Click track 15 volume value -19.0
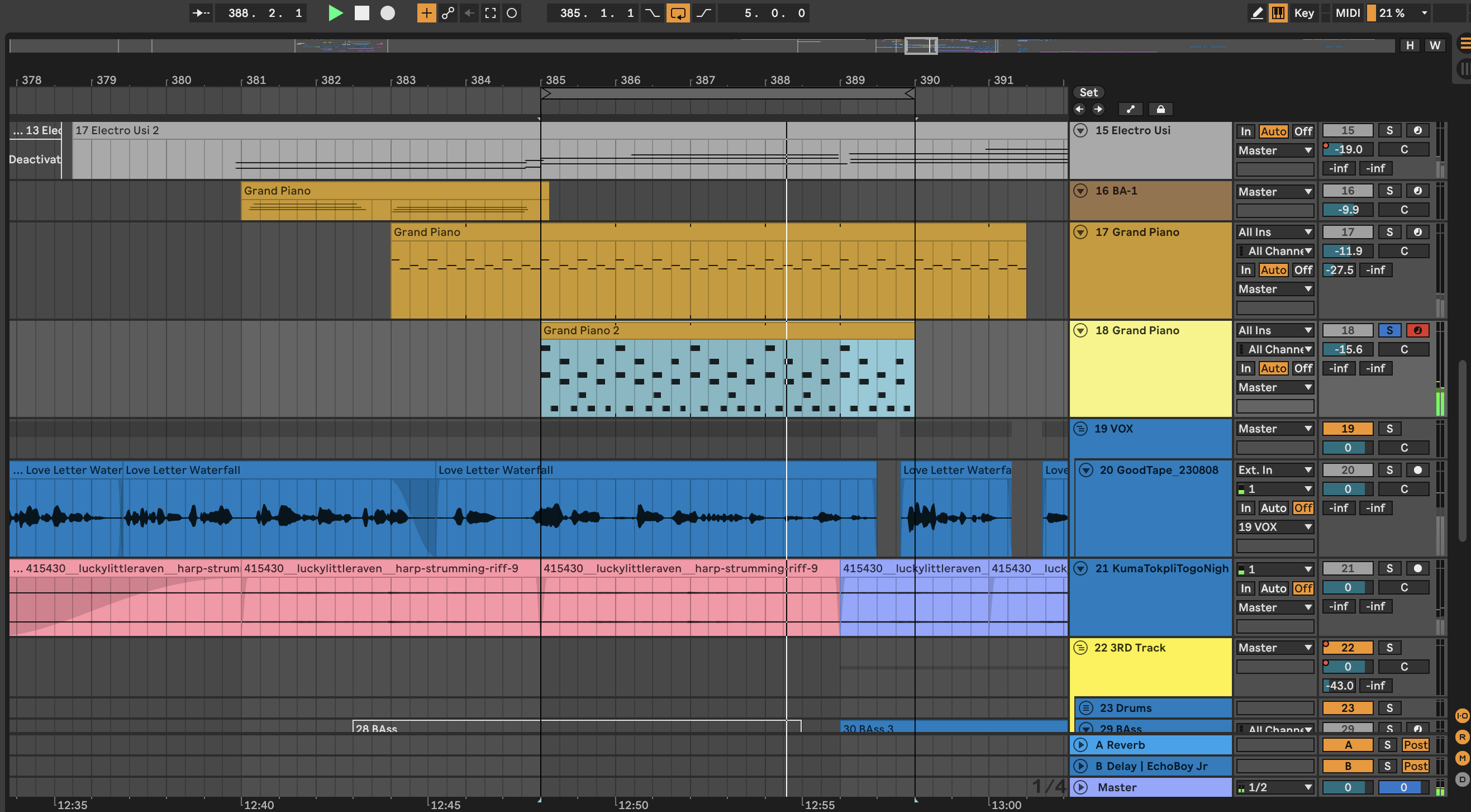 pos(1347,149)
